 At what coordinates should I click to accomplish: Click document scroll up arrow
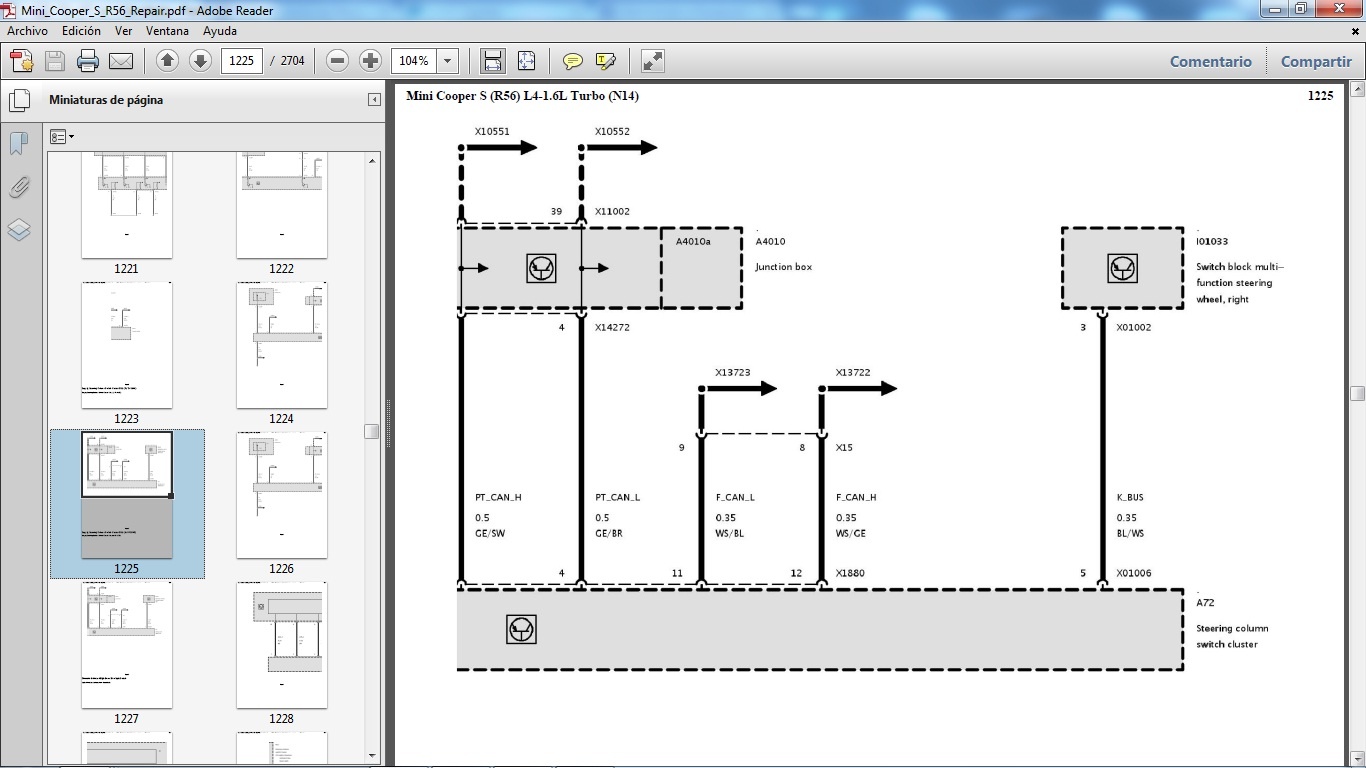click(x=1357, y=91)
